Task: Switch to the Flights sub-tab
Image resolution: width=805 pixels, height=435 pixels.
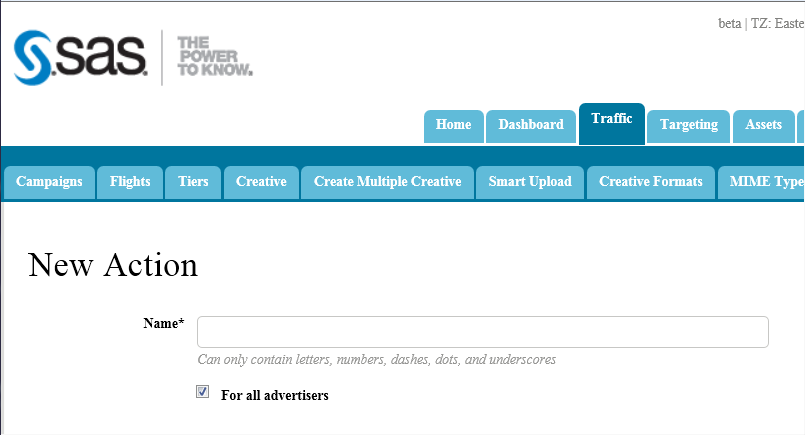Action: pos(130,182)
